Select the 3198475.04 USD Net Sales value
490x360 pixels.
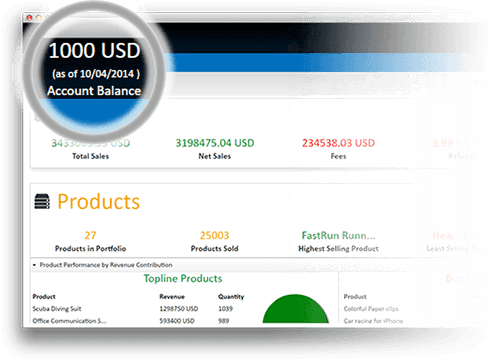215,143
